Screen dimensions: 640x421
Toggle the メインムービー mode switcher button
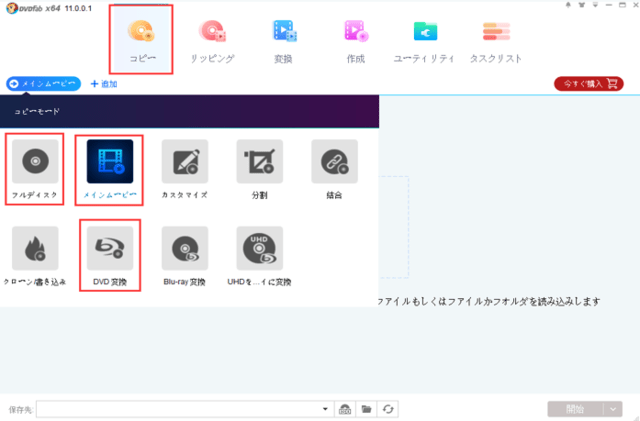tap(42, 84)
